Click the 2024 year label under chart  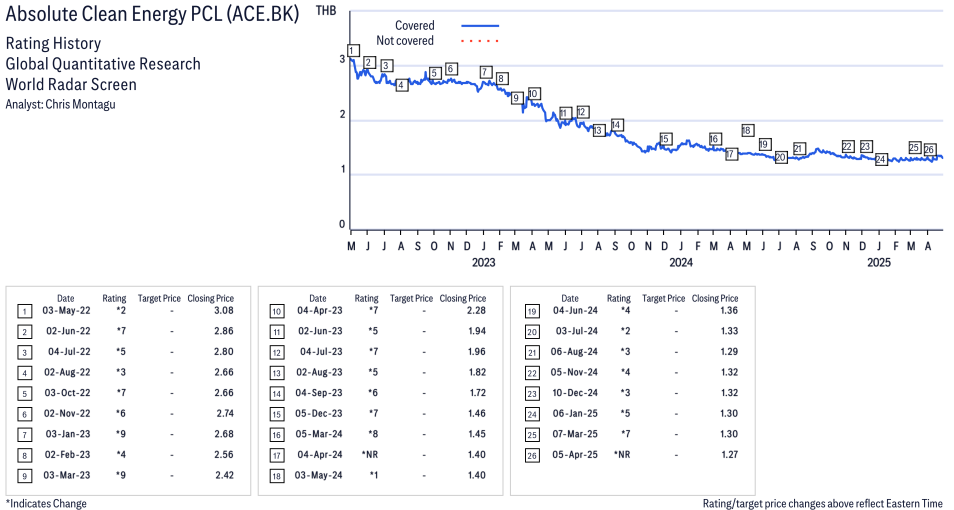[x=681, y=262]
